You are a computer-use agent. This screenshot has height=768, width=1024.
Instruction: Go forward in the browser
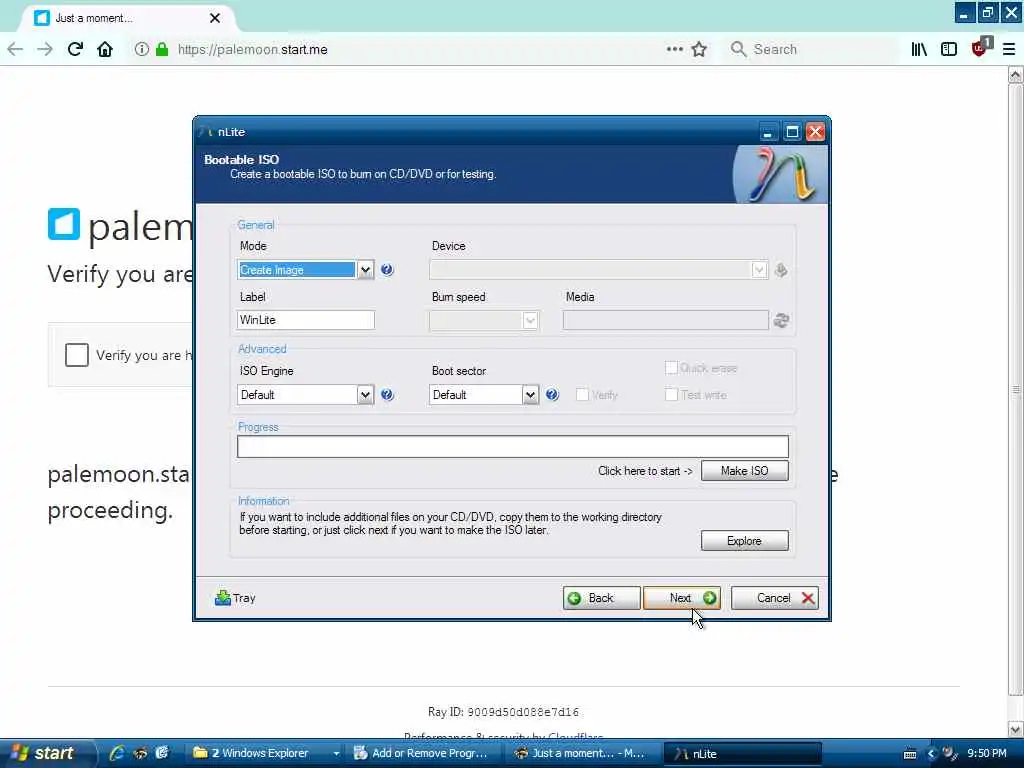coord(45,49)
